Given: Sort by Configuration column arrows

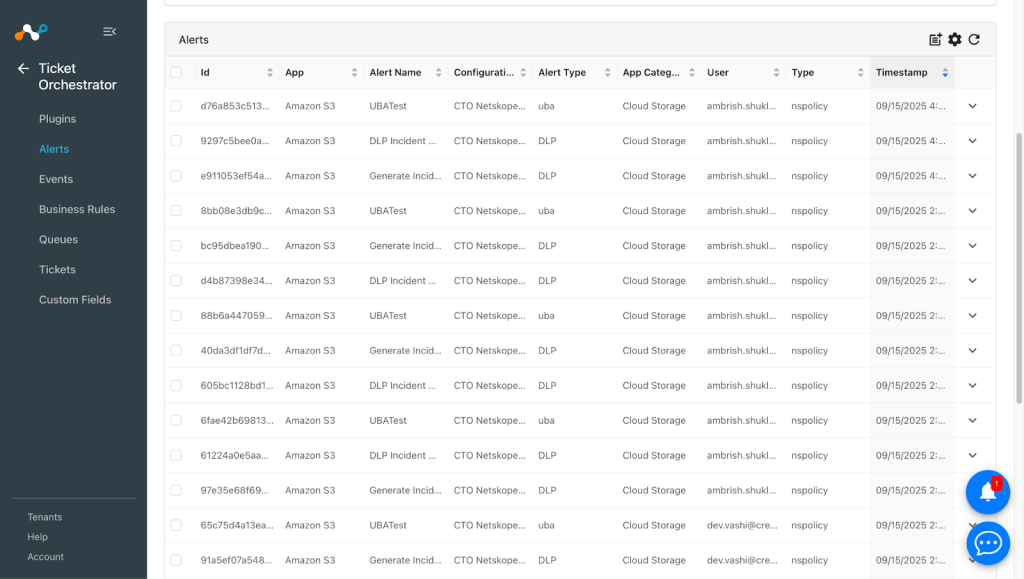Looking at the screenshot, I should click(x=523, y=72).
